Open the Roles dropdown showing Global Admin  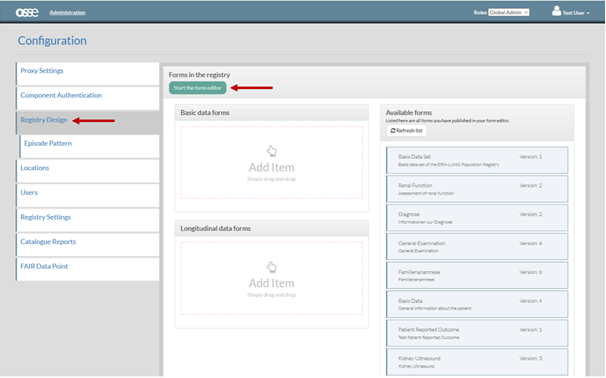[509, 12]
